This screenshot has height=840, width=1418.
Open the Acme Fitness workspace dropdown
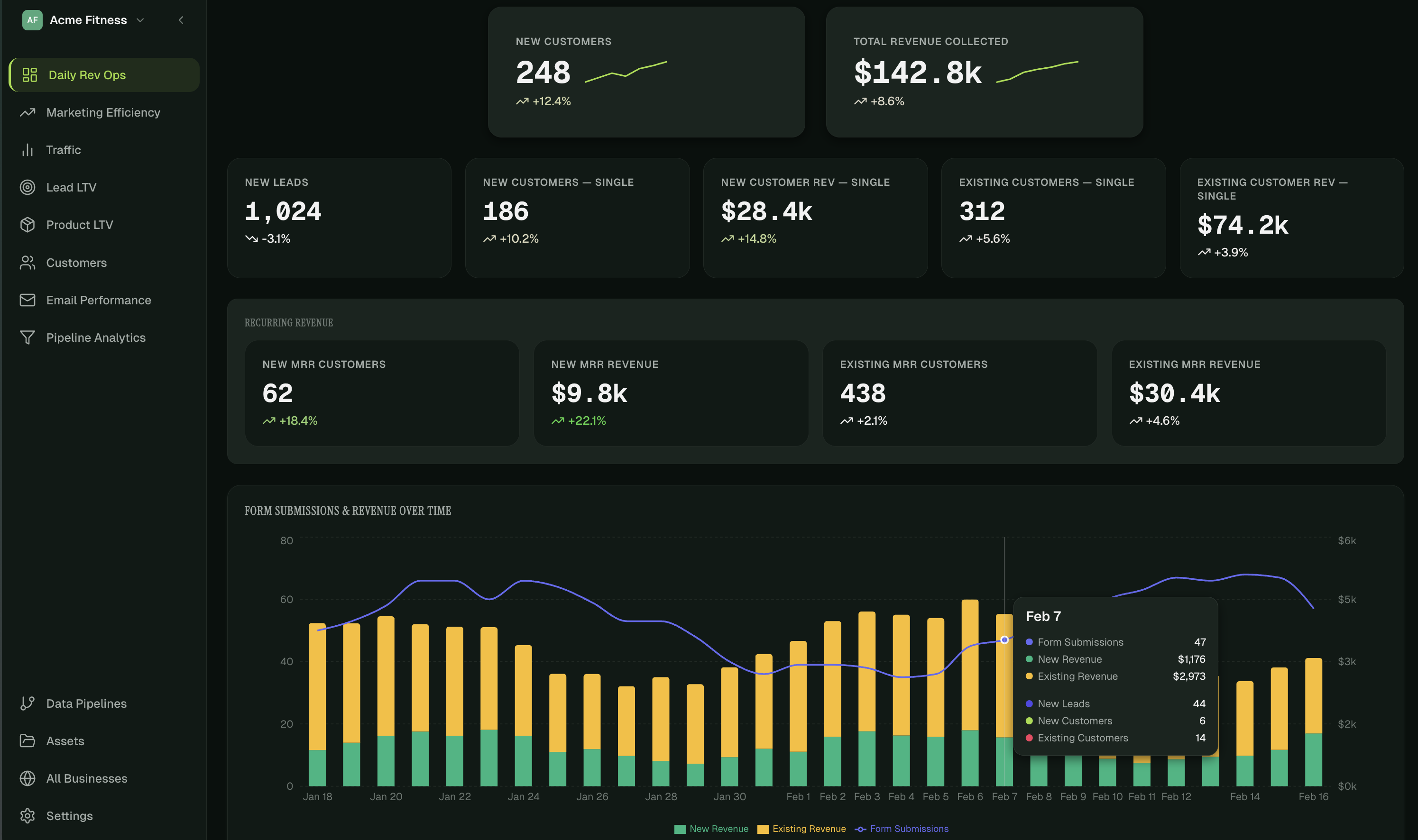[140, 20]
